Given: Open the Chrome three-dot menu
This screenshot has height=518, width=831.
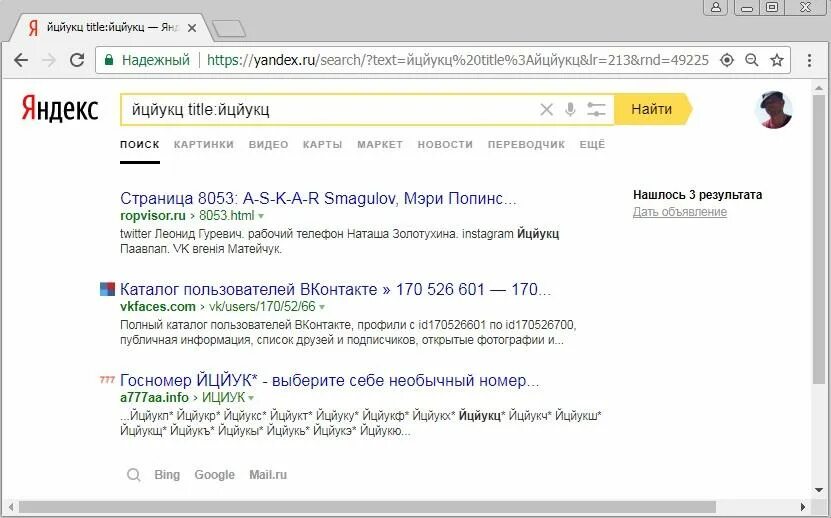Looking at the screenshot, I should pos(809,60).
